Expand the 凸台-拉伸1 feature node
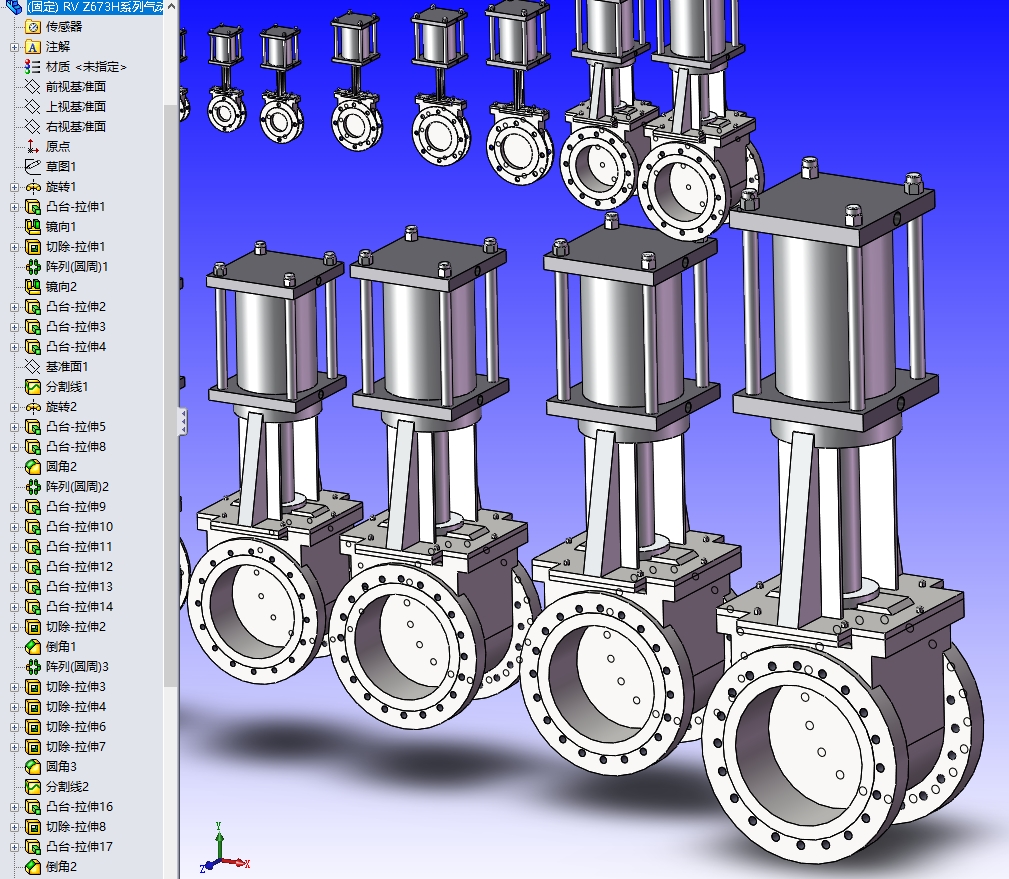1009x879 pixels. click(x=14, y=207)
